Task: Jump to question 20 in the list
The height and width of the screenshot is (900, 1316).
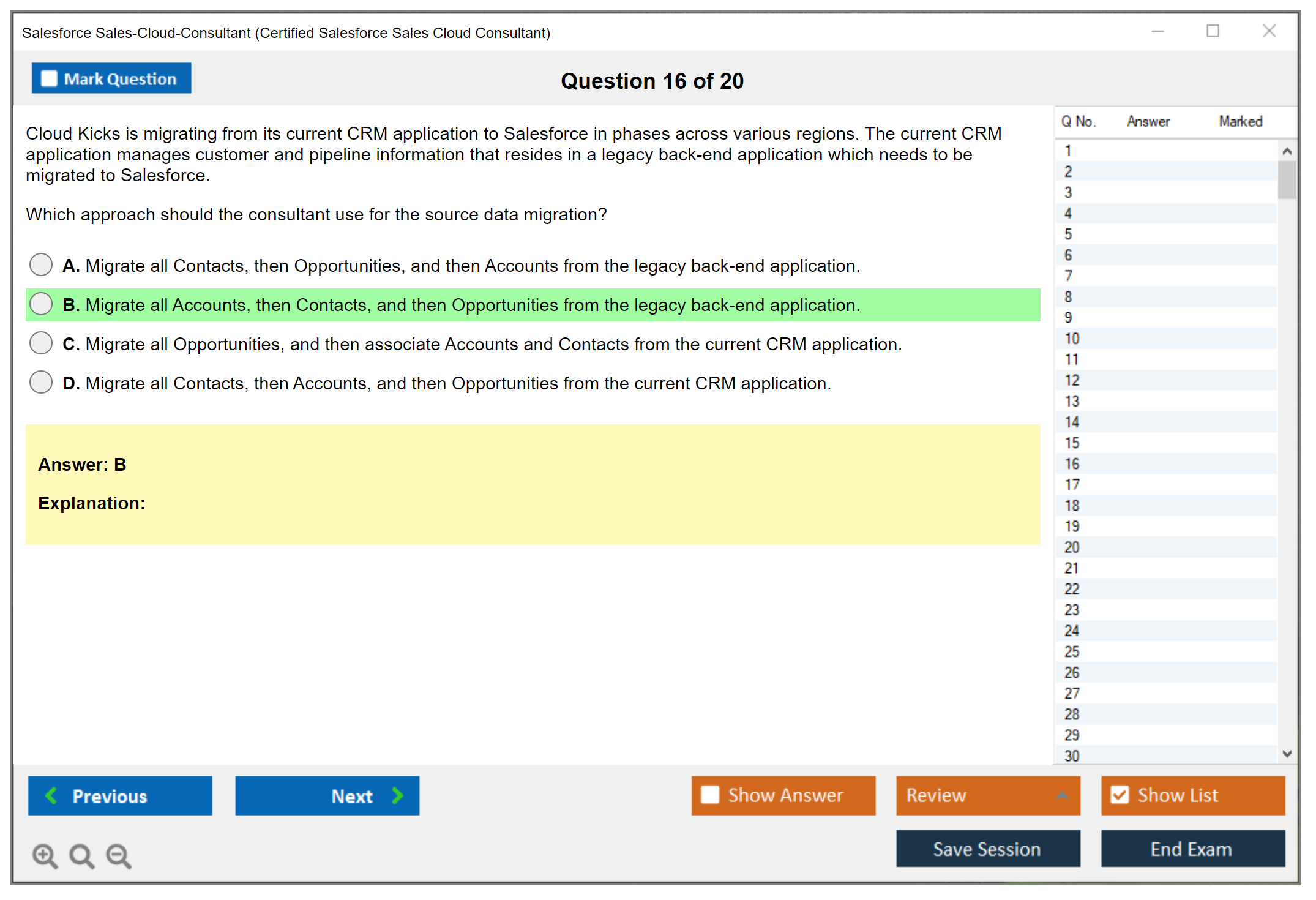Action: 1072,547
